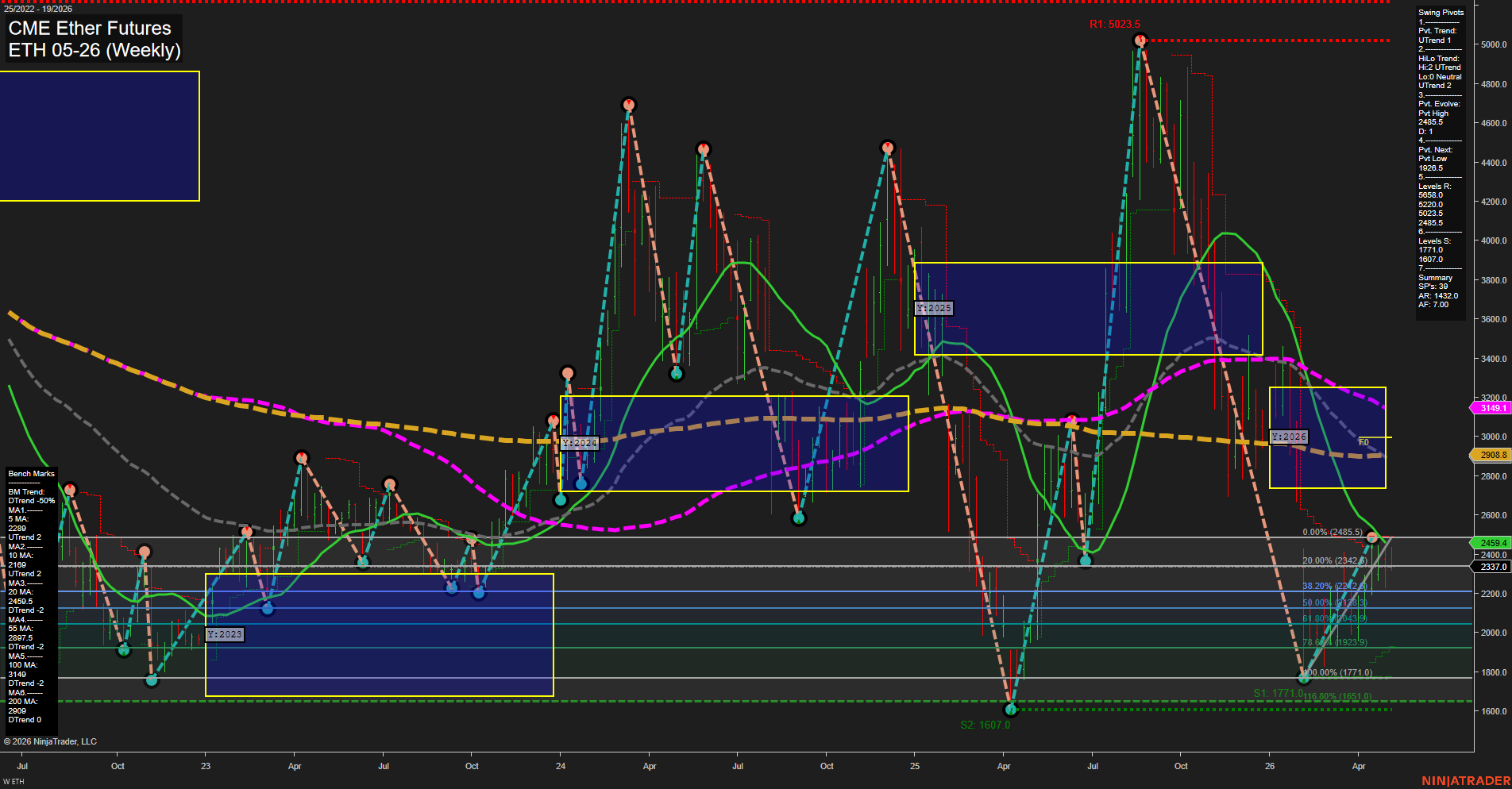1512x789 pixels.
Task: Click the 25 year marker on time axis
Action: click(915, 766)
